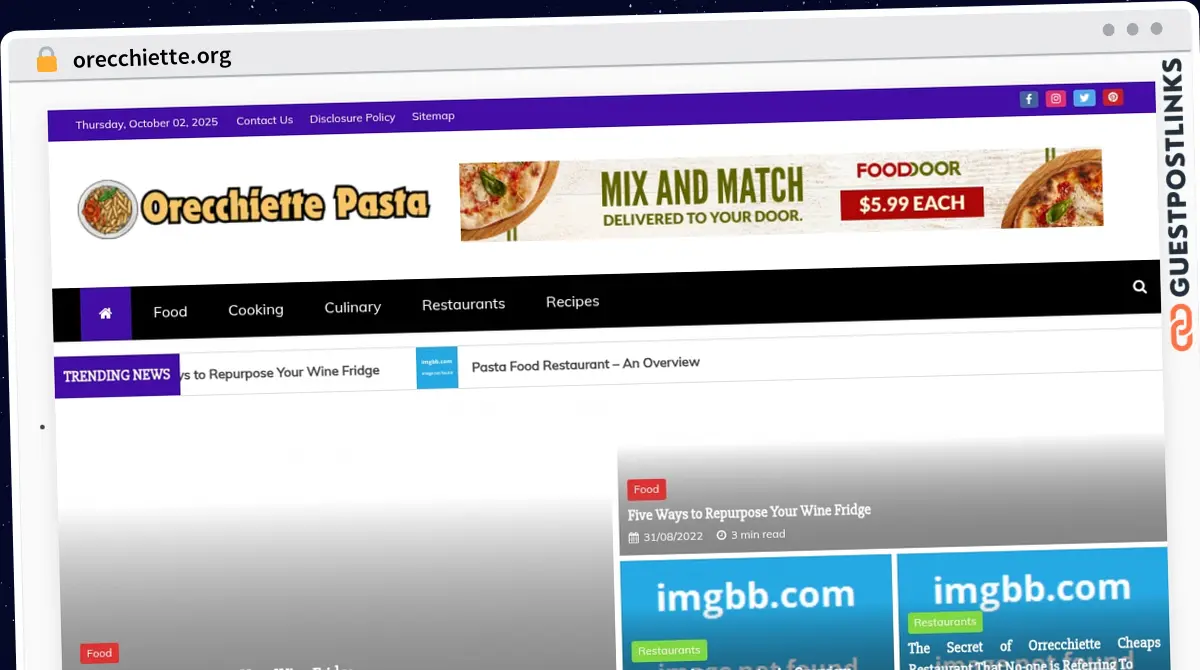The height and width of the screenshot is (670, 1200).
Task: Open Pasta Food Restaurant – An Overview headline
Action: coord(585,365)
